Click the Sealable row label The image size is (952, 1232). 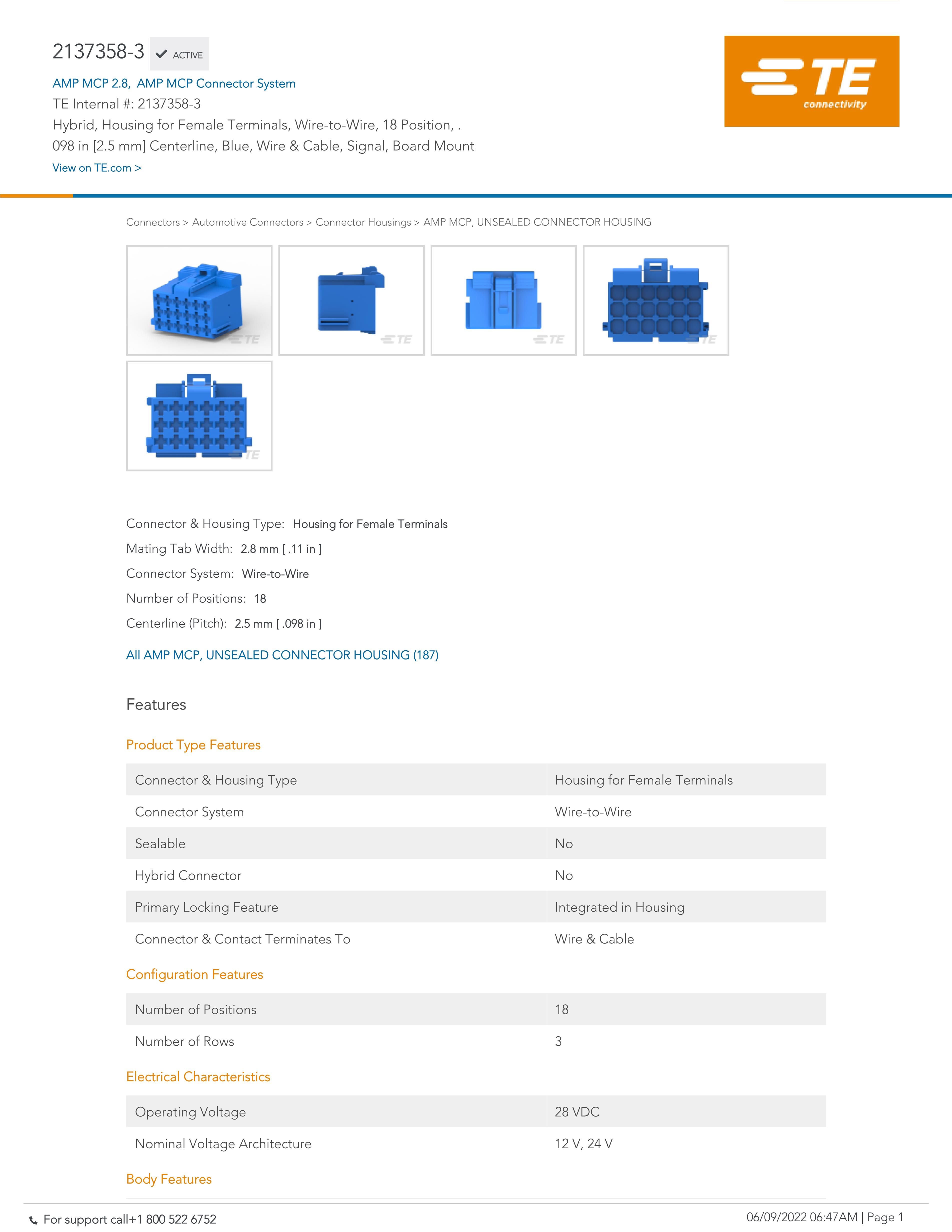pos(160,844)
